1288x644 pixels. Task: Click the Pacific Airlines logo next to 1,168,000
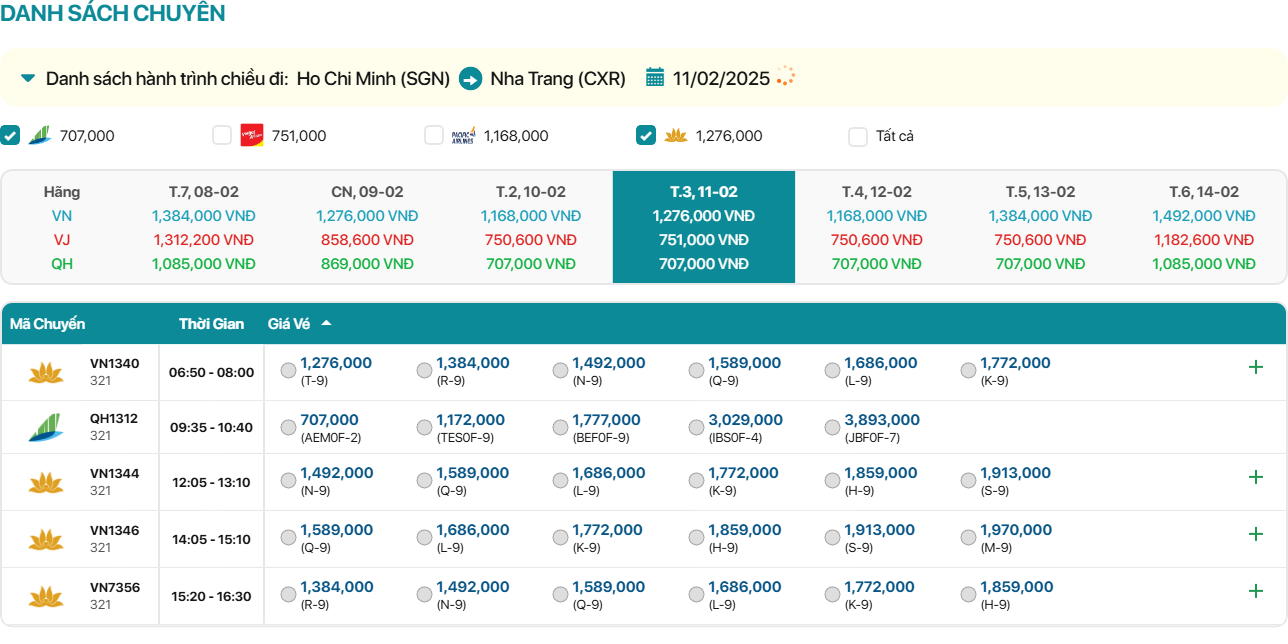click(x=463, y=136)
